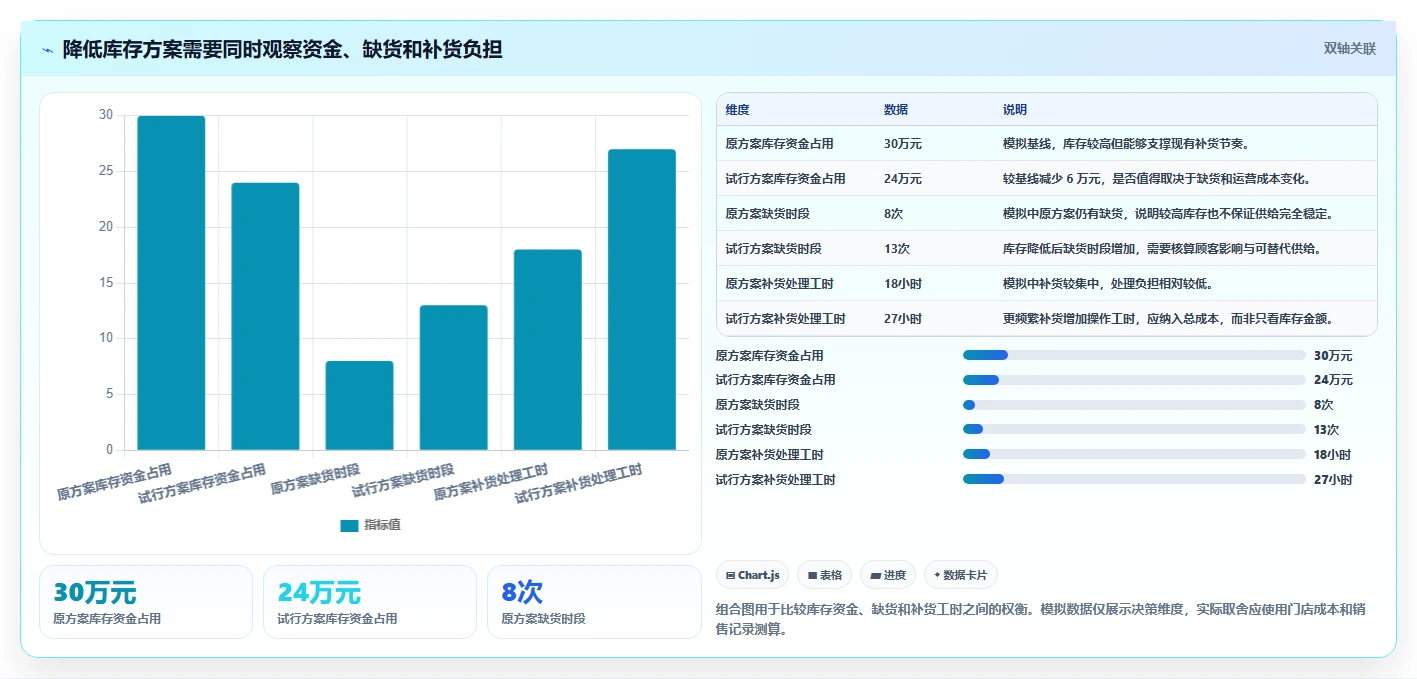The height and width of the screenshot is (679, 1417).
Task: Click the 原方案补货处理工时 bar in the chart
Action: pos(548,350)
